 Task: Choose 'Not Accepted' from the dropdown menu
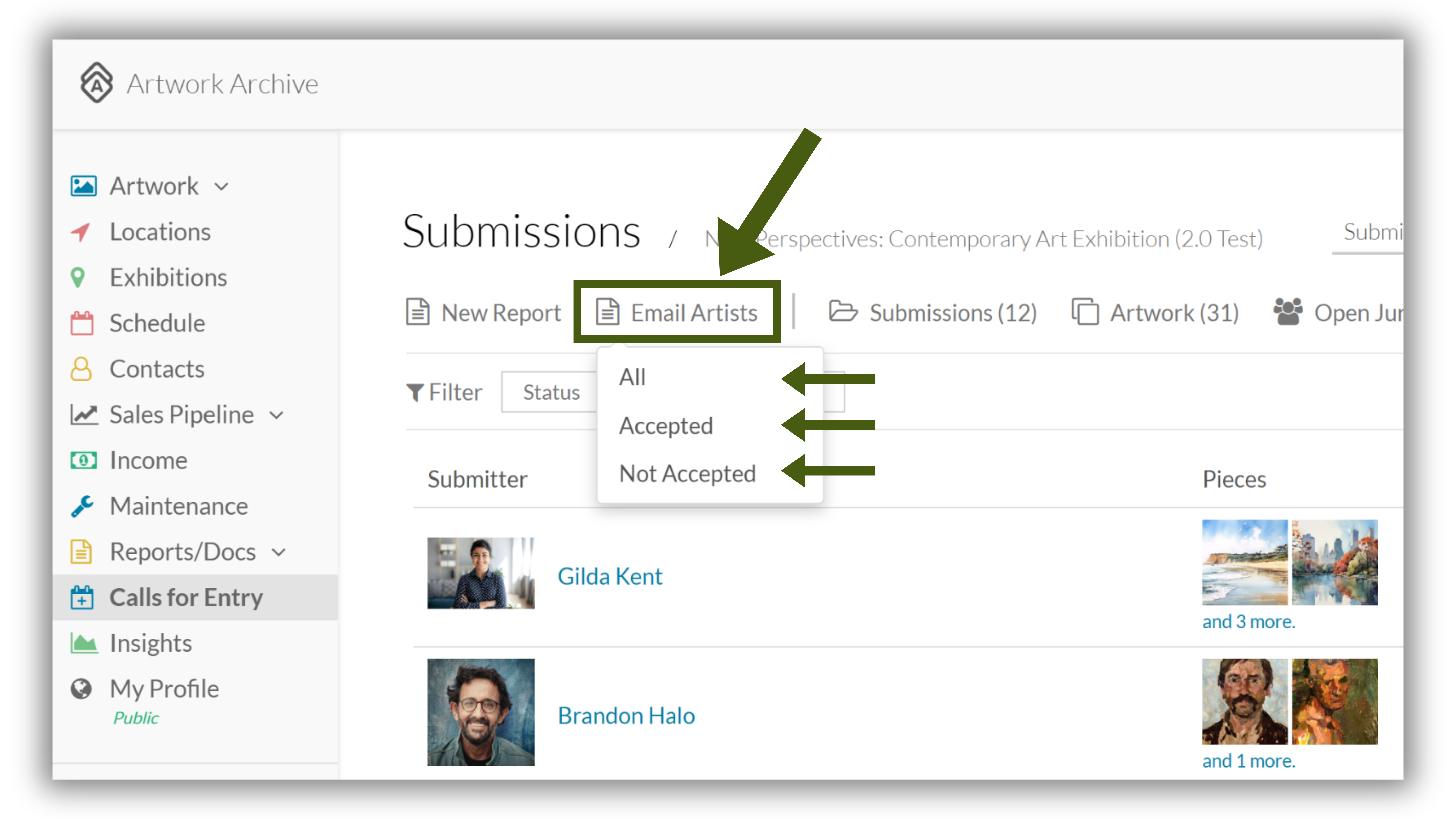tap(687, 474)
